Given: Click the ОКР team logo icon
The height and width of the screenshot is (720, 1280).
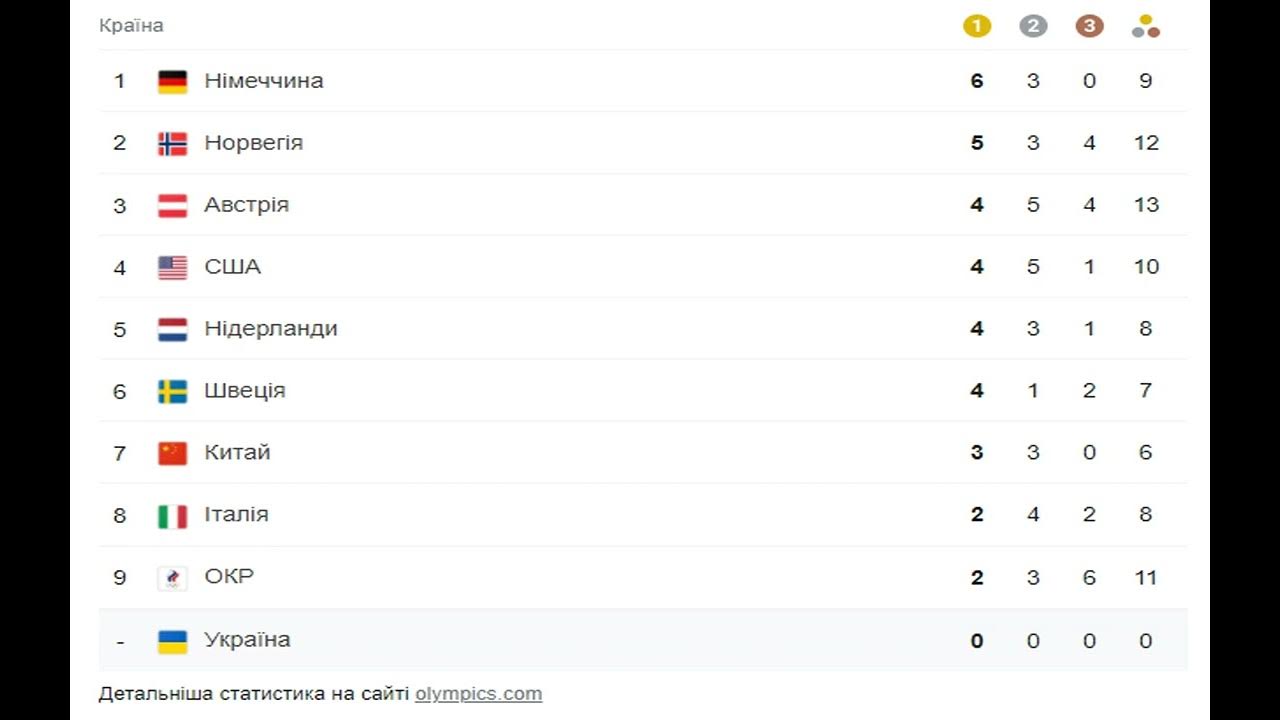Looking at the screenshot, I should click(173, 577).
